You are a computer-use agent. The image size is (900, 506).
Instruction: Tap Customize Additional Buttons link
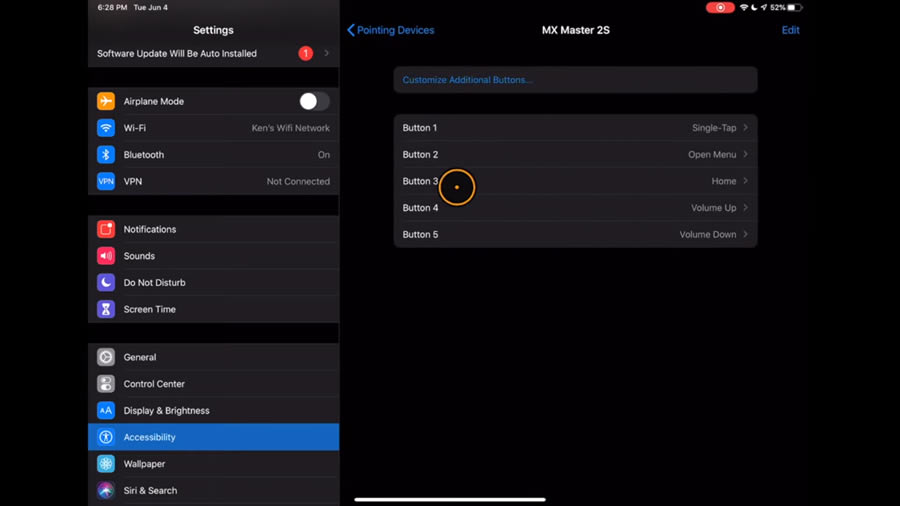point(467,80)
